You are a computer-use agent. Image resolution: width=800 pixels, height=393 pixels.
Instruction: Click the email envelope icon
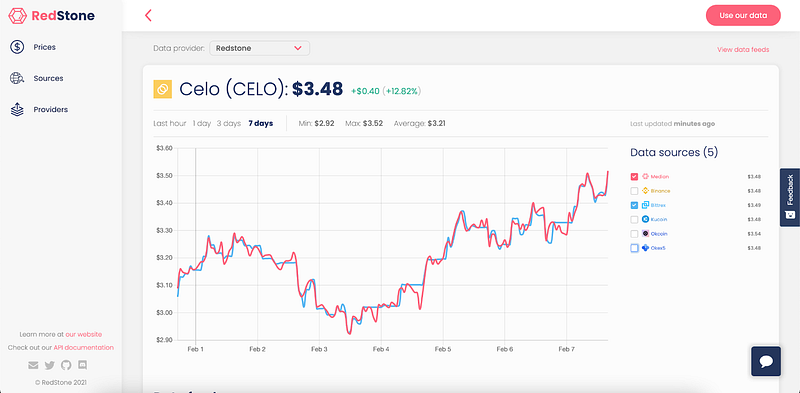[x=33, y=365]
